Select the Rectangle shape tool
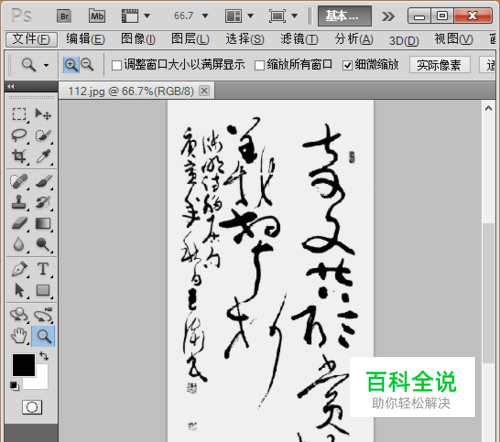 tap(43, 290)
